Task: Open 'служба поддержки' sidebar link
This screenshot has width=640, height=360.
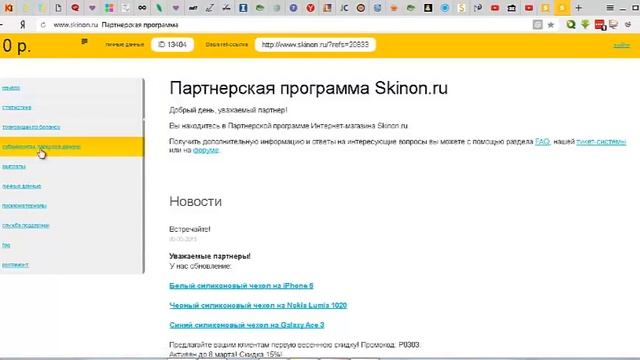Action: coord(25,225)
